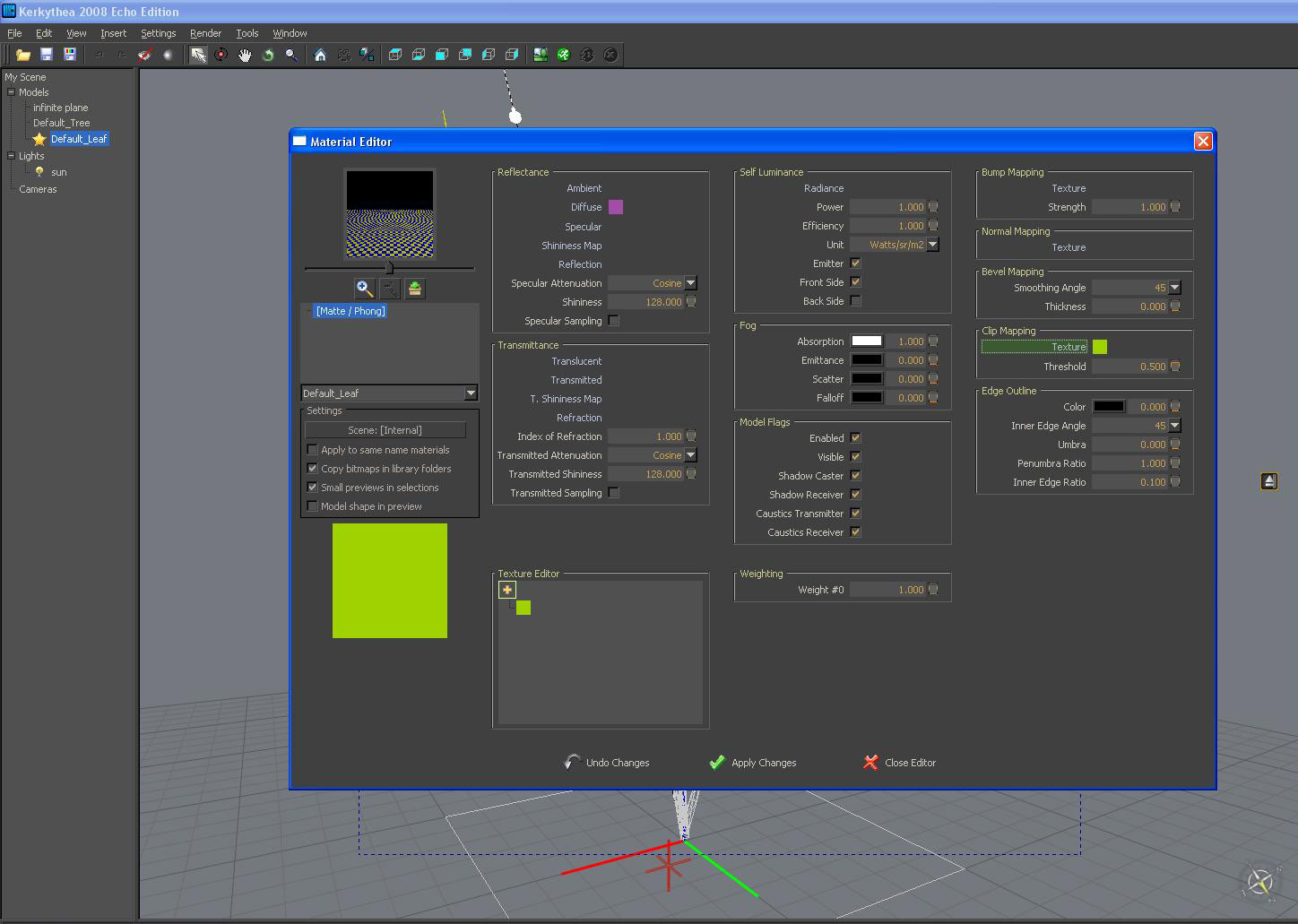Image resolution: width=1298 pixels, height=924 pixels.
Task: Click the add texture plus icon
Action: 507,590
